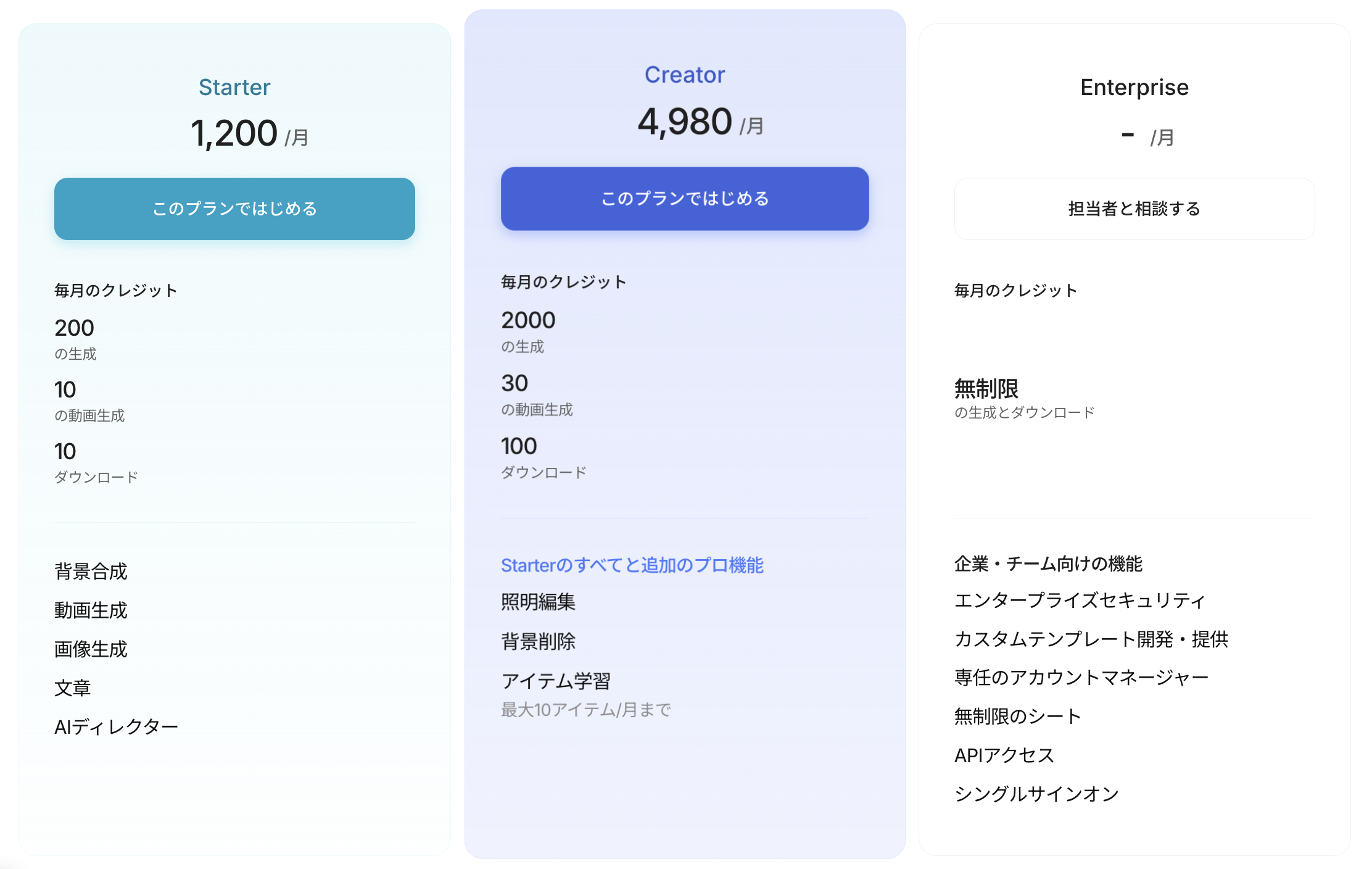Click the 動画生成 feature in the Starter list
Image resolution: width=1372 pixels, height=869 pixels.
[x=91, y=610]
